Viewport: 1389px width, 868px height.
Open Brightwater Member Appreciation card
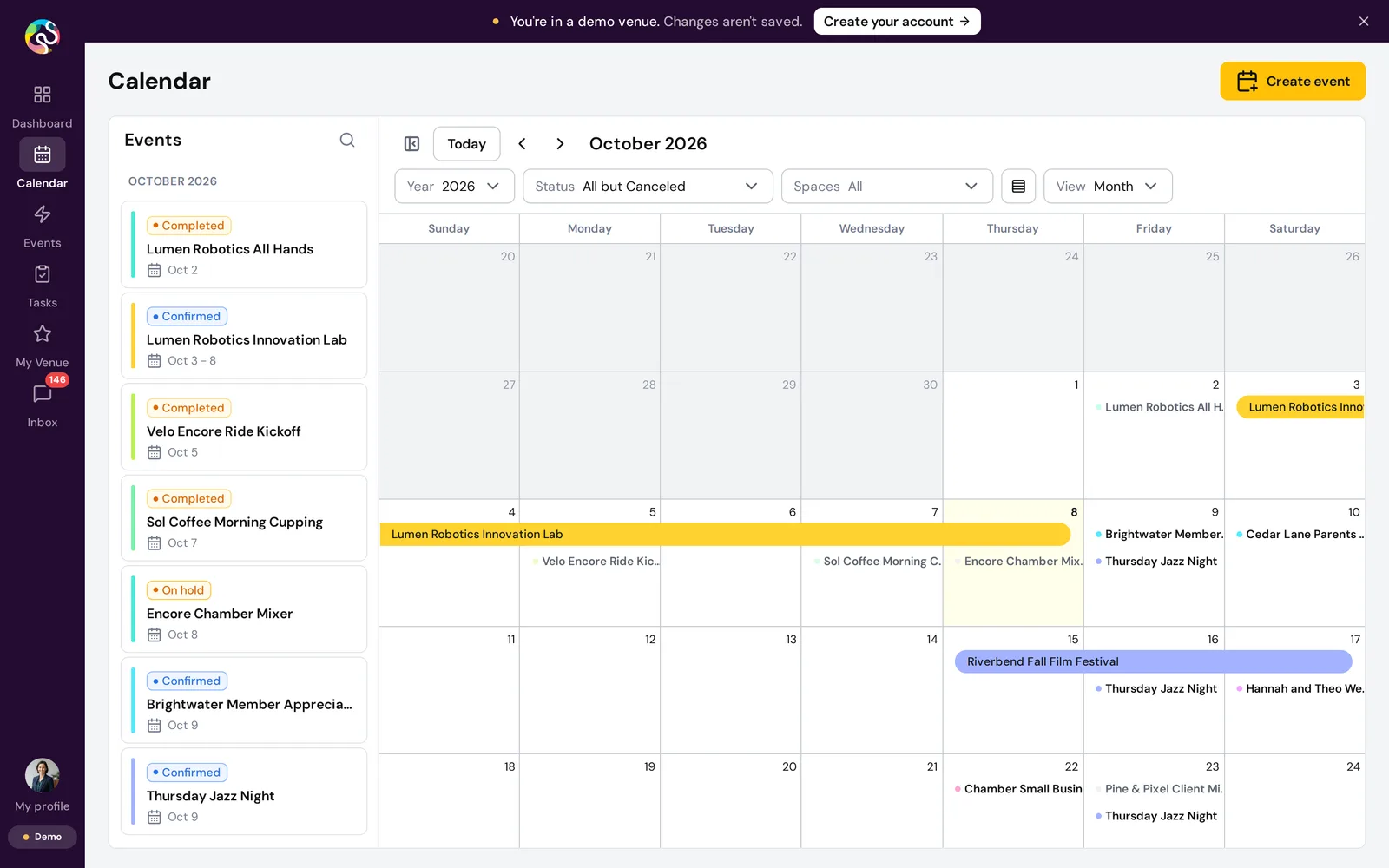point(244,700)
